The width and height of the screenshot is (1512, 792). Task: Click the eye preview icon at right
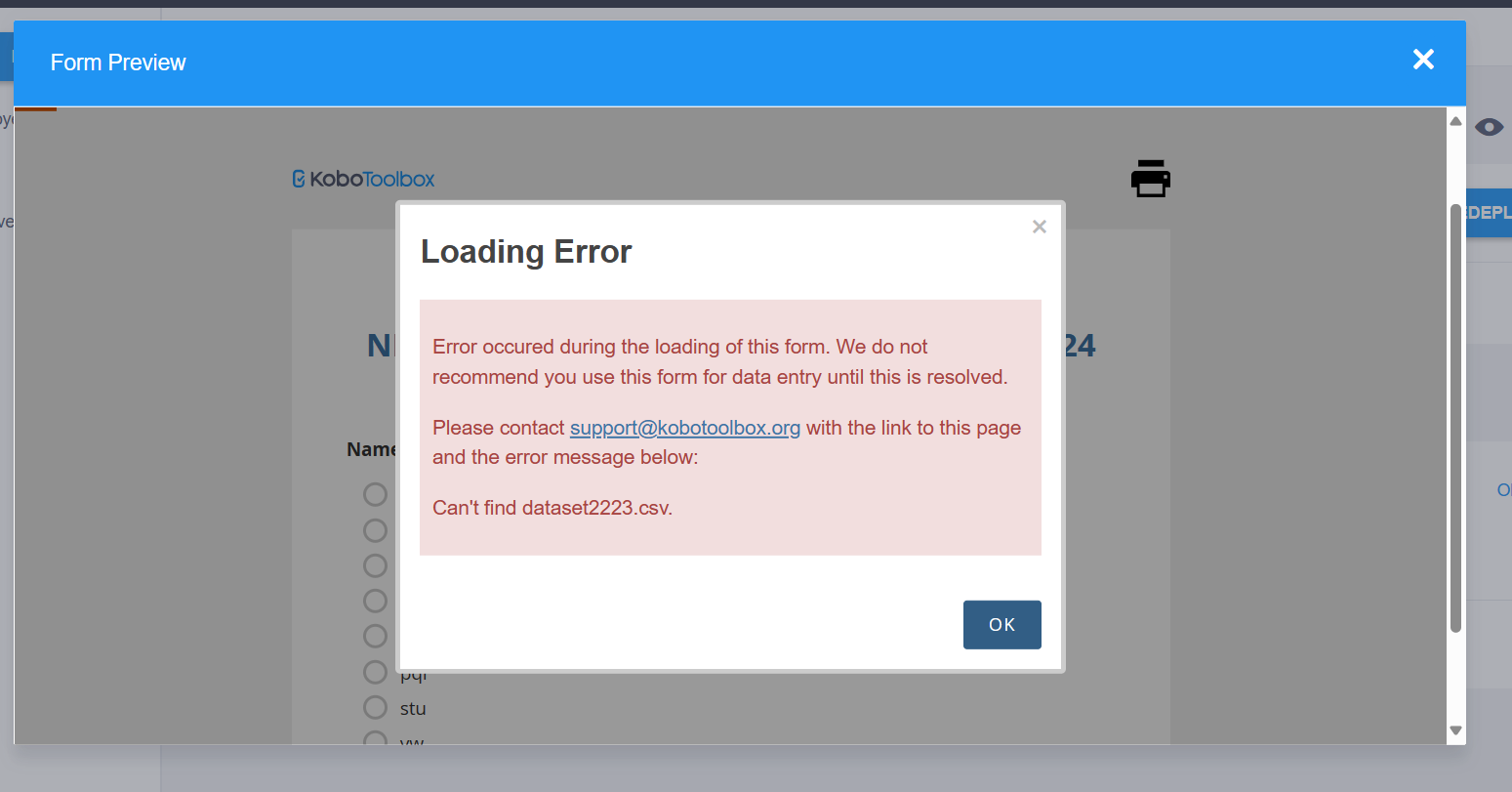coord(1489,127)
